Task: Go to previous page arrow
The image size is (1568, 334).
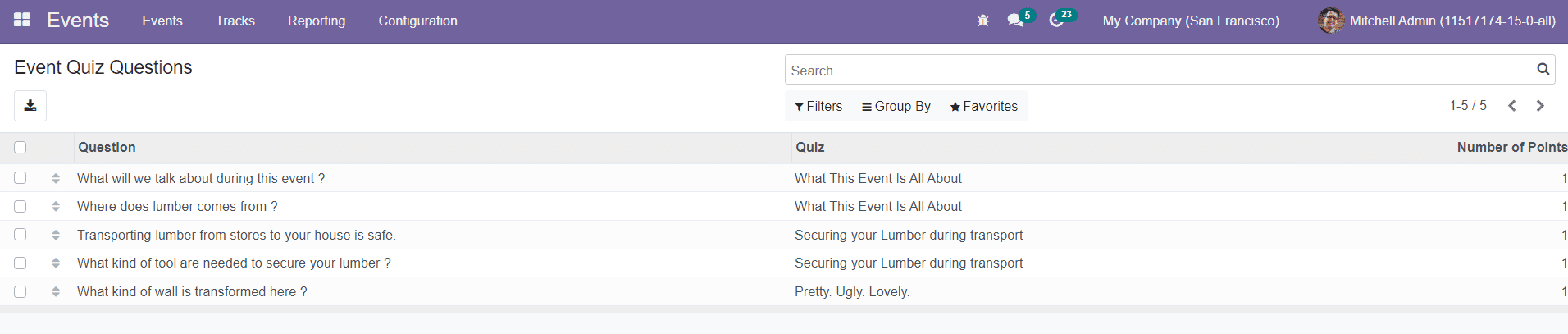Action: [x=1512, y=106]
